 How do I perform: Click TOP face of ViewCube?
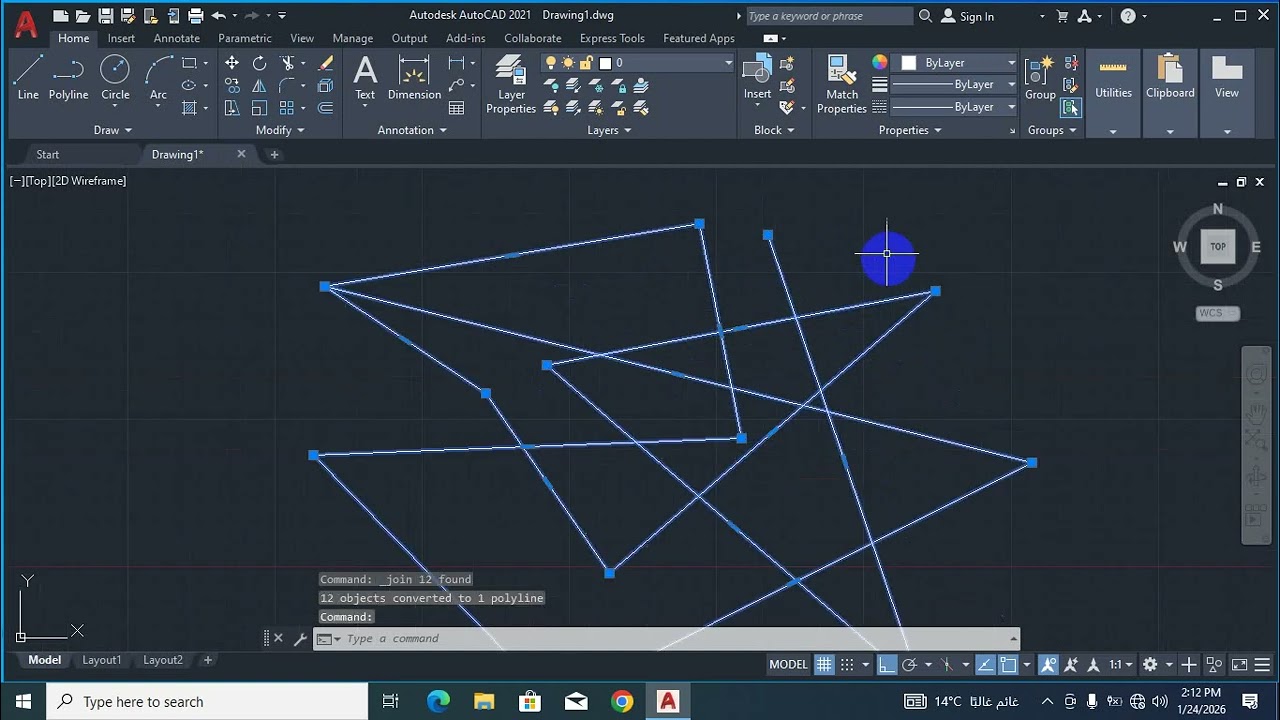(x=1218, y=246)
